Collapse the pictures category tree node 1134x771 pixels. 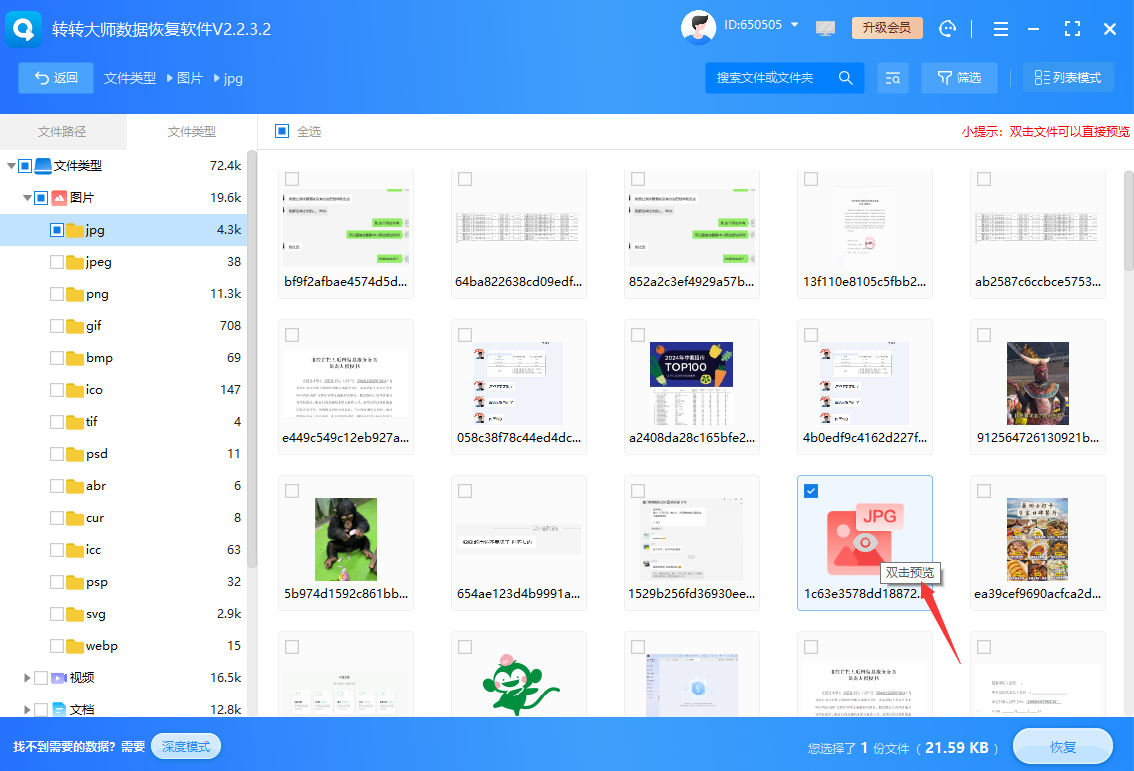pos(27,198)
